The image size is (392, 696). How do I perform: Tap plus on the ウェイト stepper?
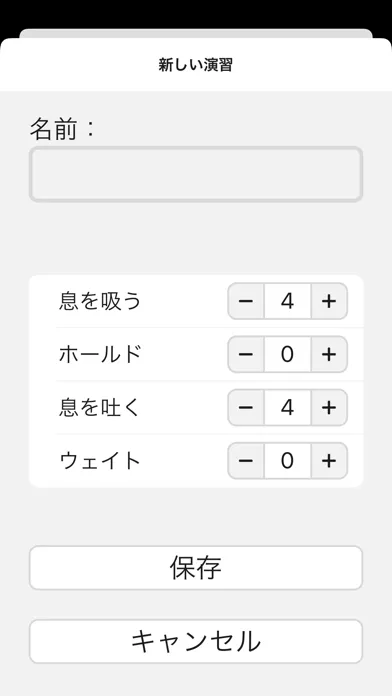[329, 461]
